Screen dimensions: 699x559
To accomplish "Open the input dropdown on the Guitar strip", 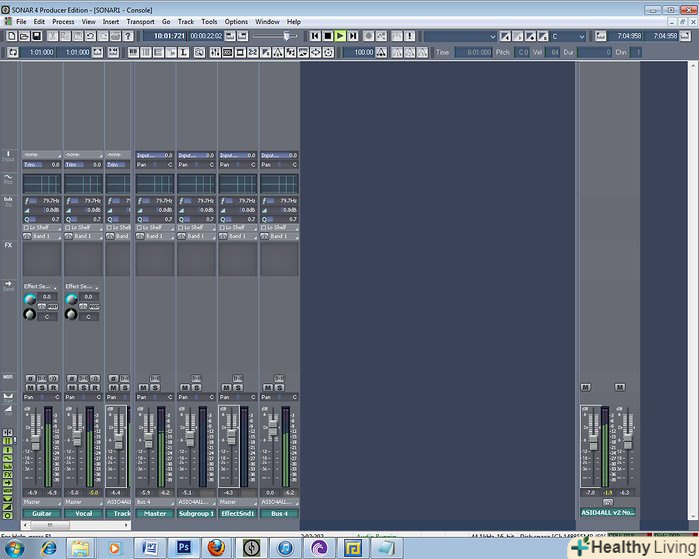I will click(41, 155).
